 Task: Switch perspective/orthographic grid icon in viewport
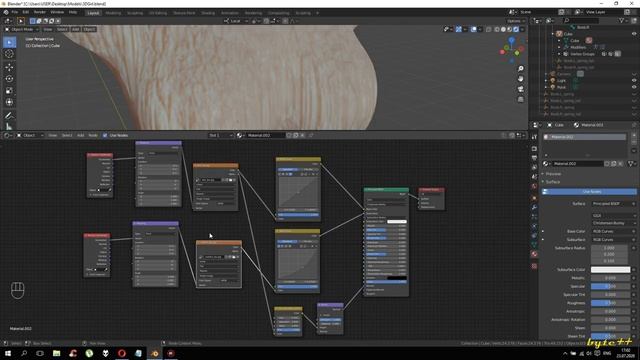[520, 99]
